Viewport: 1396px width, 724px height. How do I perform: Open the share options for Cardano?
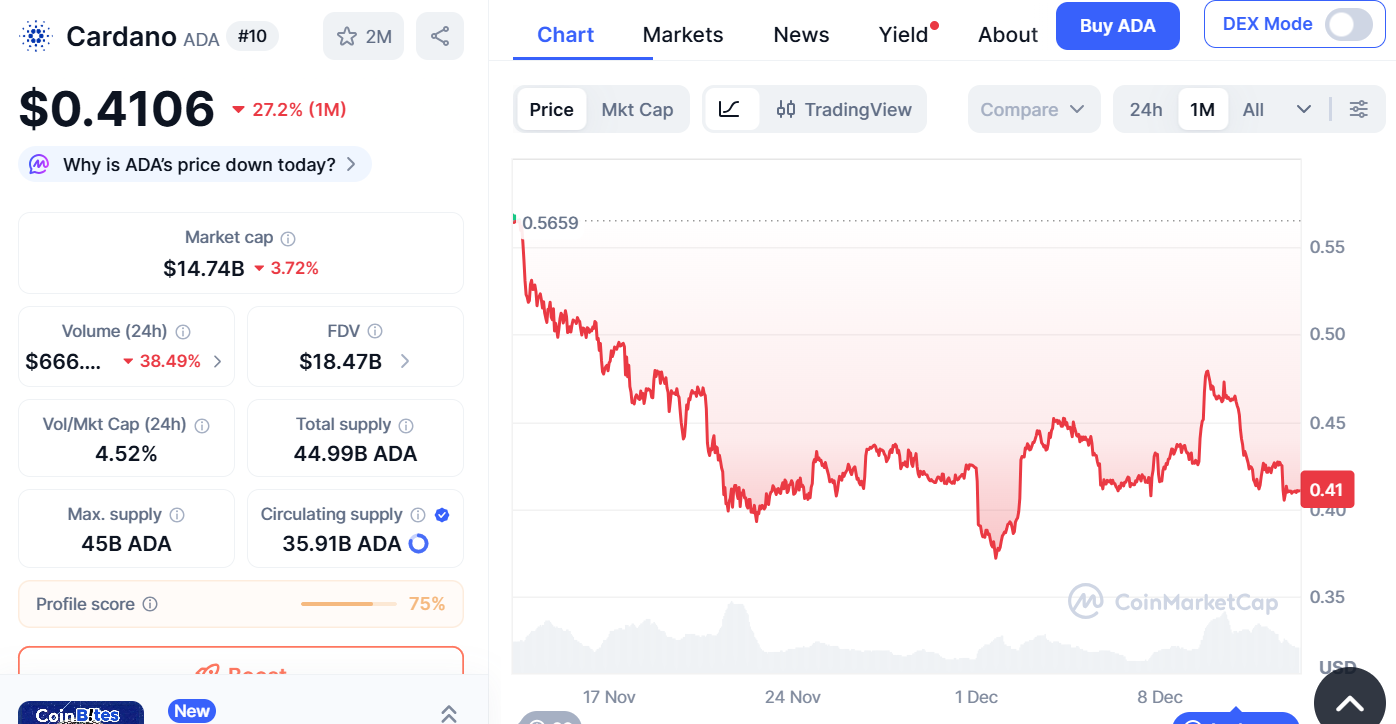440,36
